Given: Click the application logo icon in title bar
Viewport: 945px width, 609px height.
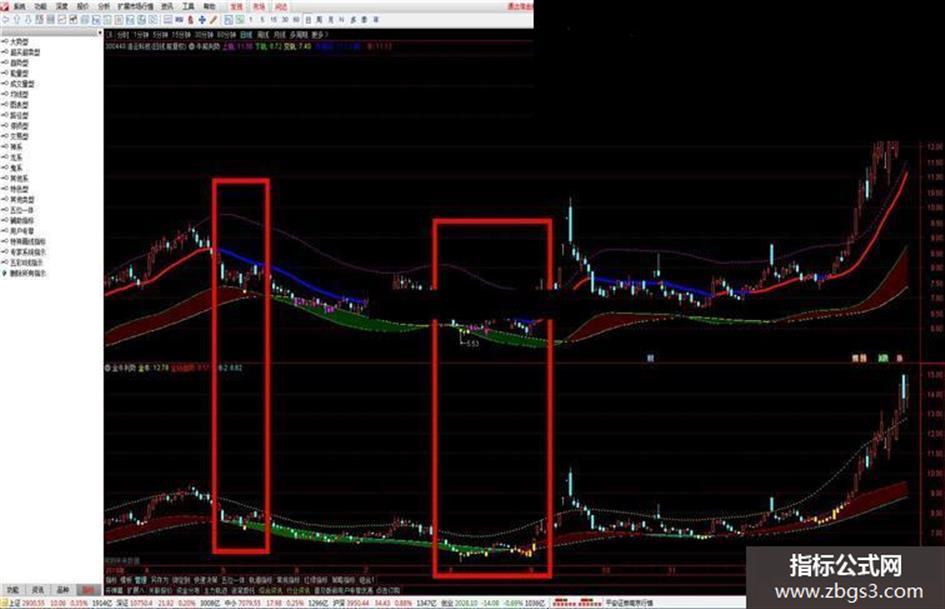Looking at the screenshot, I should 4,6.
